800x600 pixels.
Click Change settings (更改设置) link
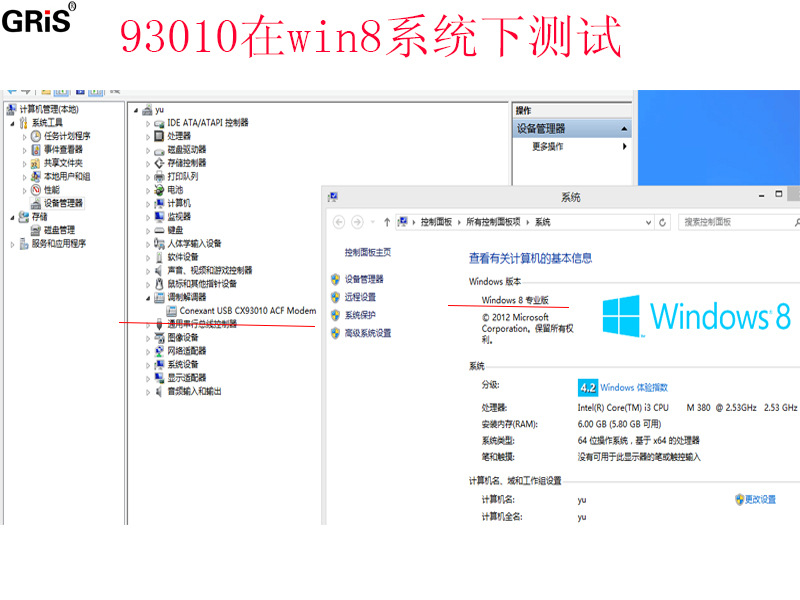[760, 499]
